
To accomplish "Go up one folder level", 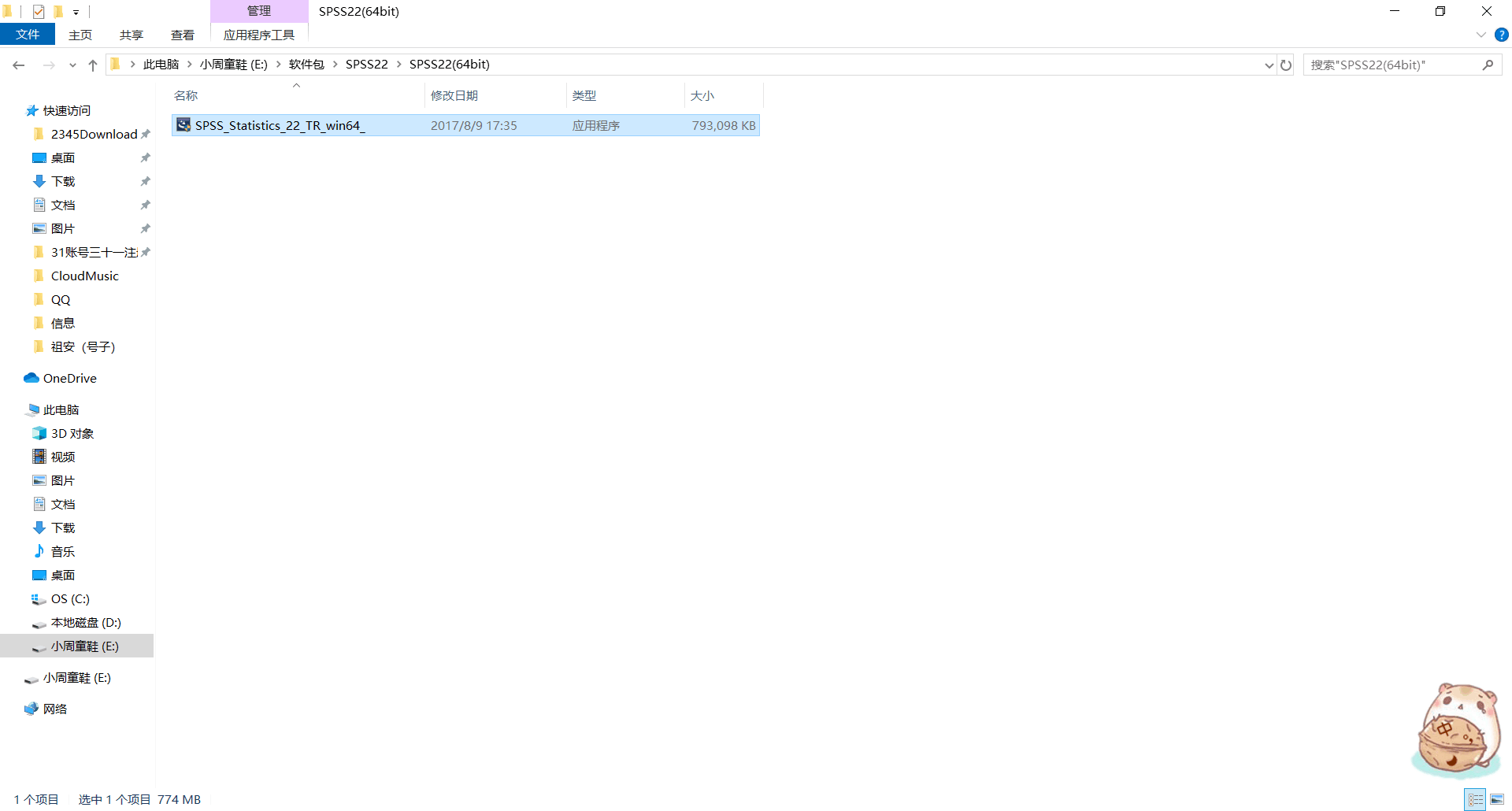I will [93, 65].
